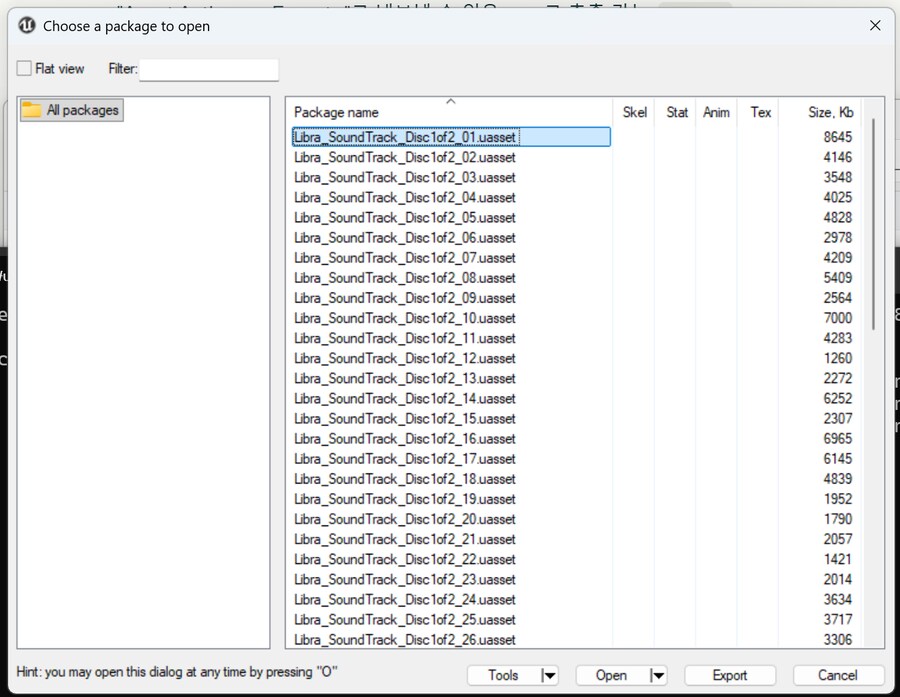Click into the Filter text field
The image size is (900, 697).
tap(208, 70)
